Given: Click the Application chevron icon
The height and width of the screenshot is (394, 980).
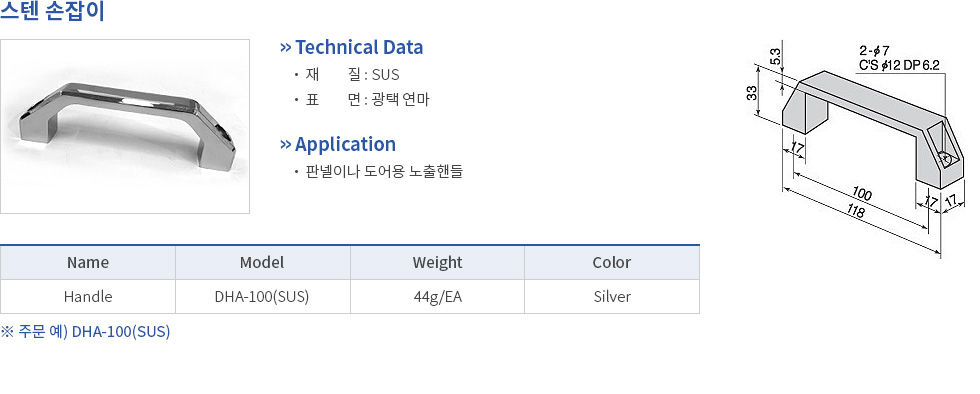Looking at the screenshot, I should (x=286, y=144).
